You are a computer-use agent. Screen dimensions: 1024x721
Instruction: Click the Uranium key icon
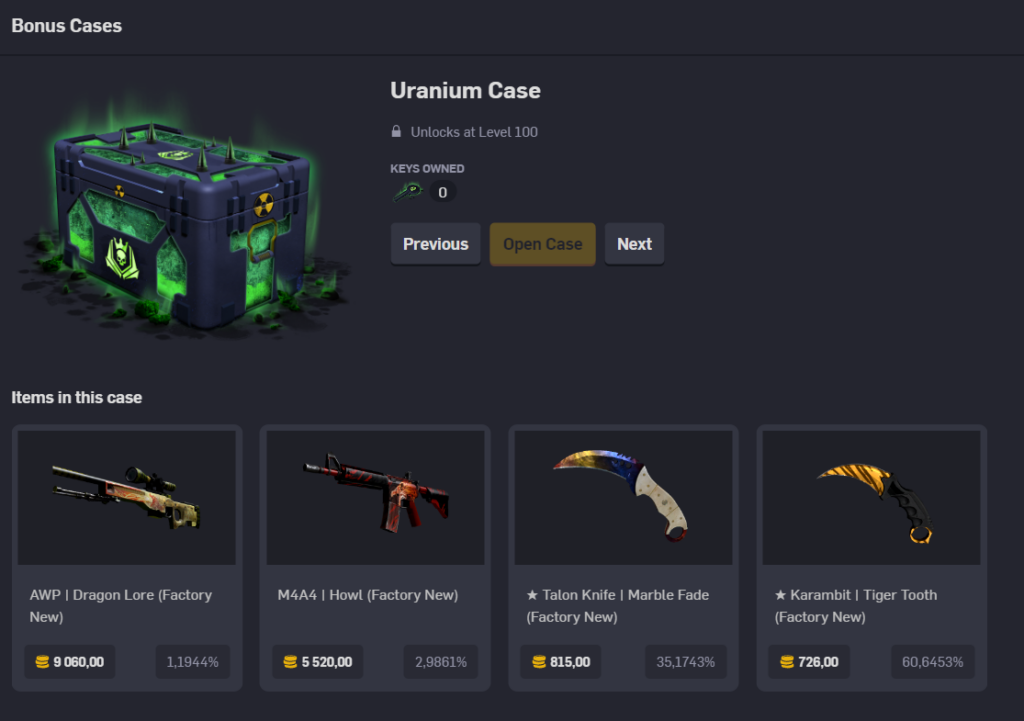tap(408, 191)
